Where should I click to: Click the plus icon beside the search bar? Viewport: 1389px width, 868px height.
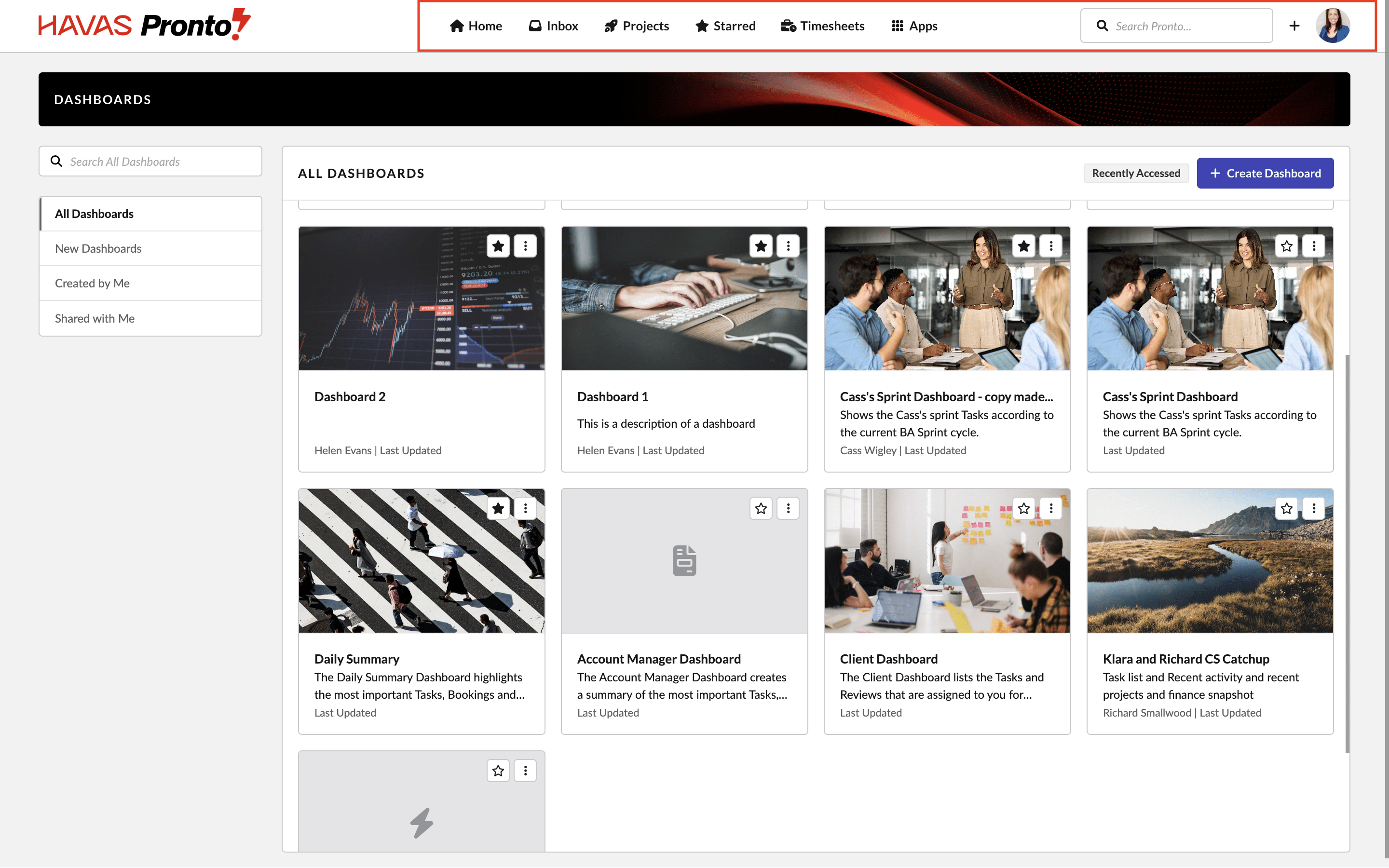[x=1294, y=26]
